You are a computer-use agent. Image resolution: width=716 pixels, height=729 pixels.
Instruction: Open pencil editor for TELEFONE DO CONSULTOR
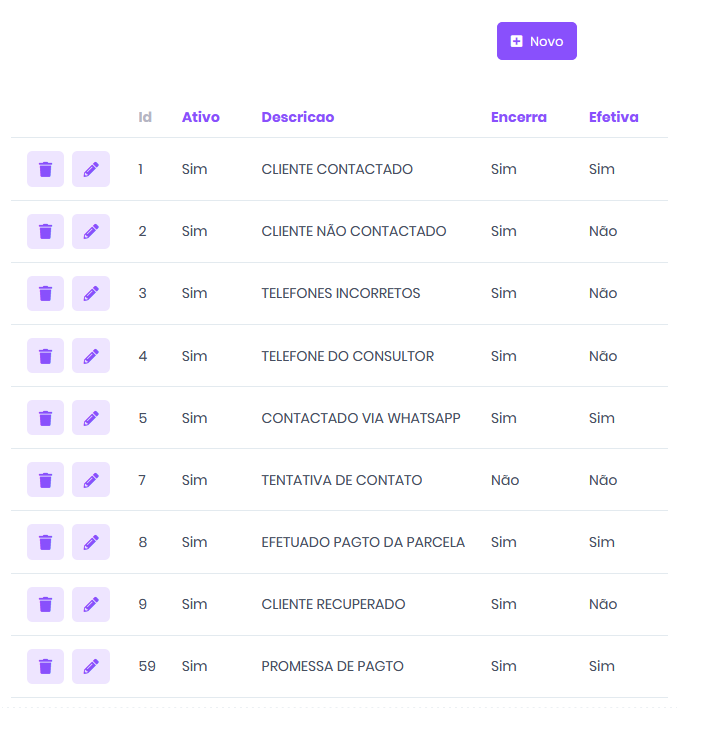click(91, 356)
